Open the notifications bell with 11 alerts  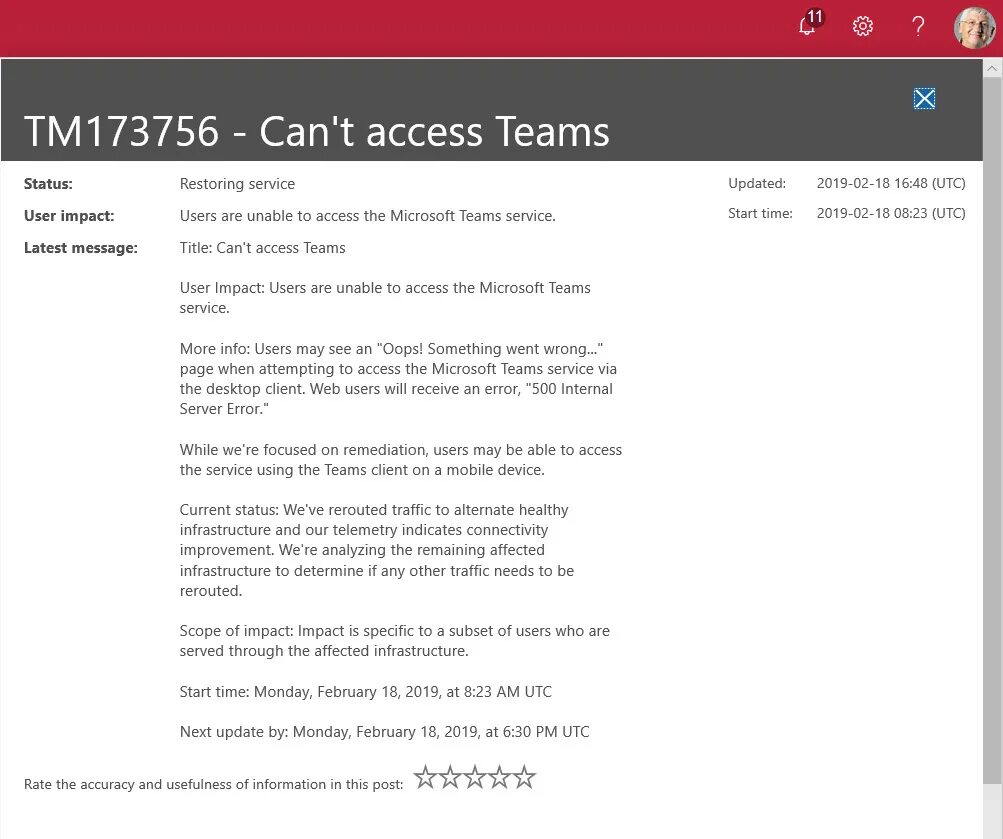click(x=809, y=24)
